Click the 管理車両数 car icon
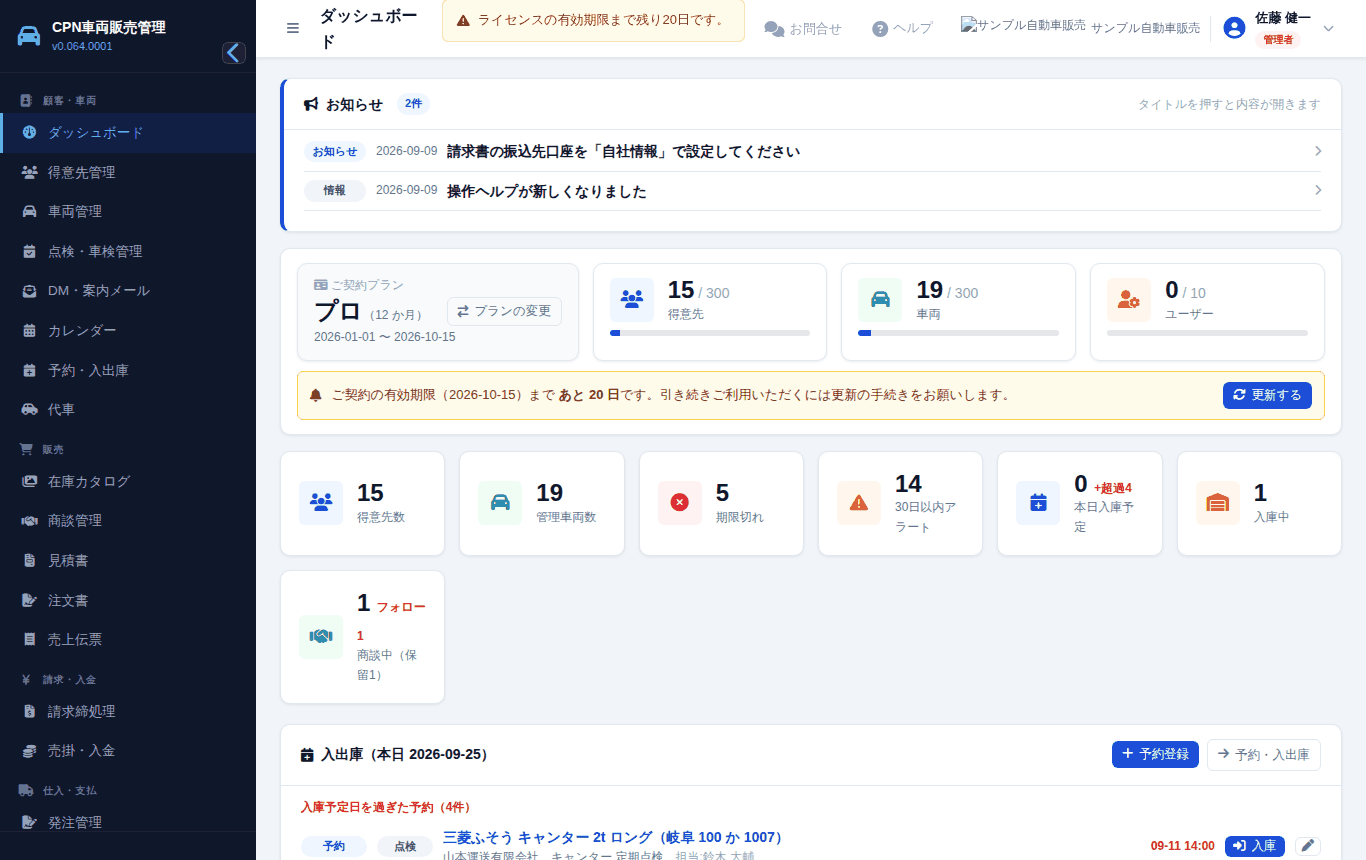Viewport: 1366px width, 860px height. click(500, 503)
